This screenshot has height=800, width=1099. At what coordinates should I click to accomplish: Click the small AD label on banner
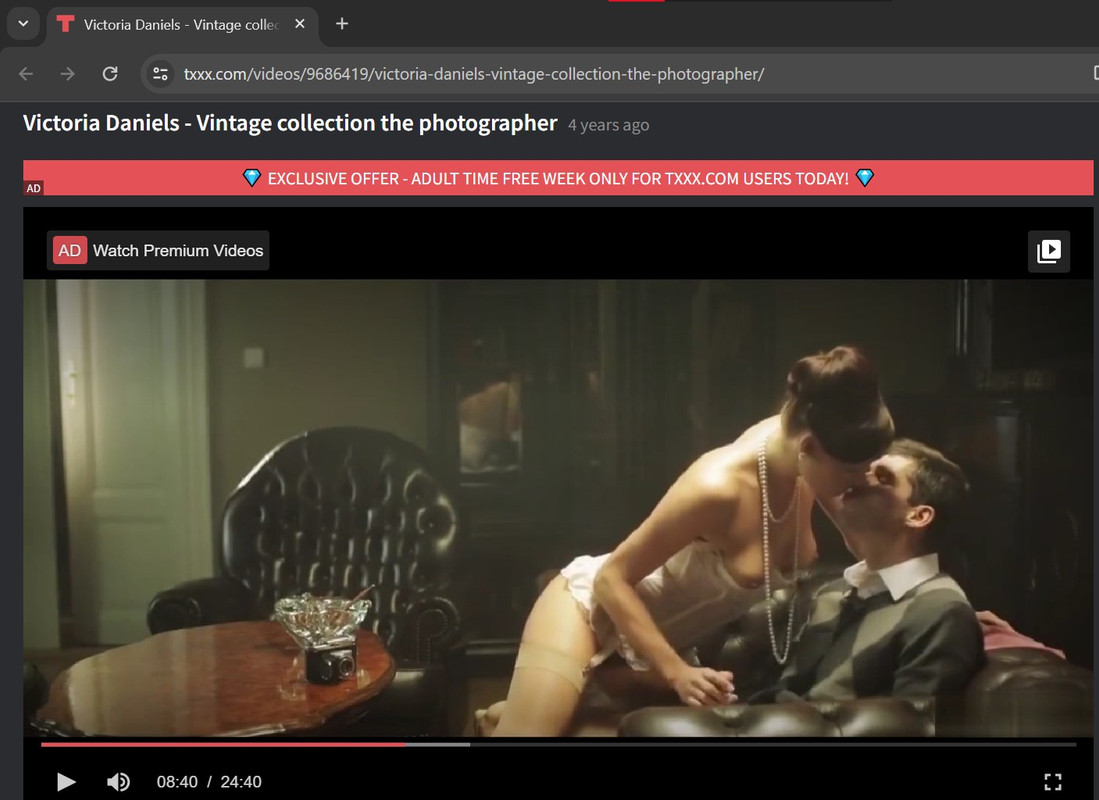[x=34, y=189]
